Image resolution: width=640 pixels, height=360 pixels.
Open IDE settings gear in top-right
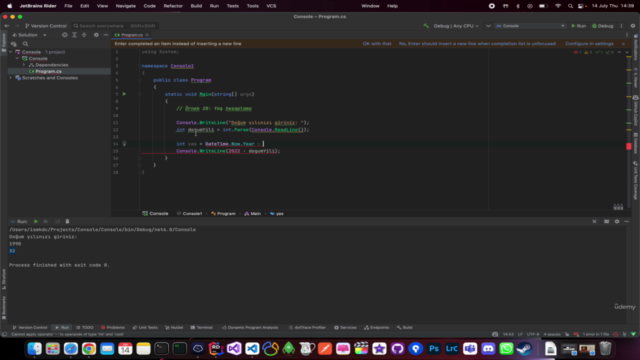point(633,26)
